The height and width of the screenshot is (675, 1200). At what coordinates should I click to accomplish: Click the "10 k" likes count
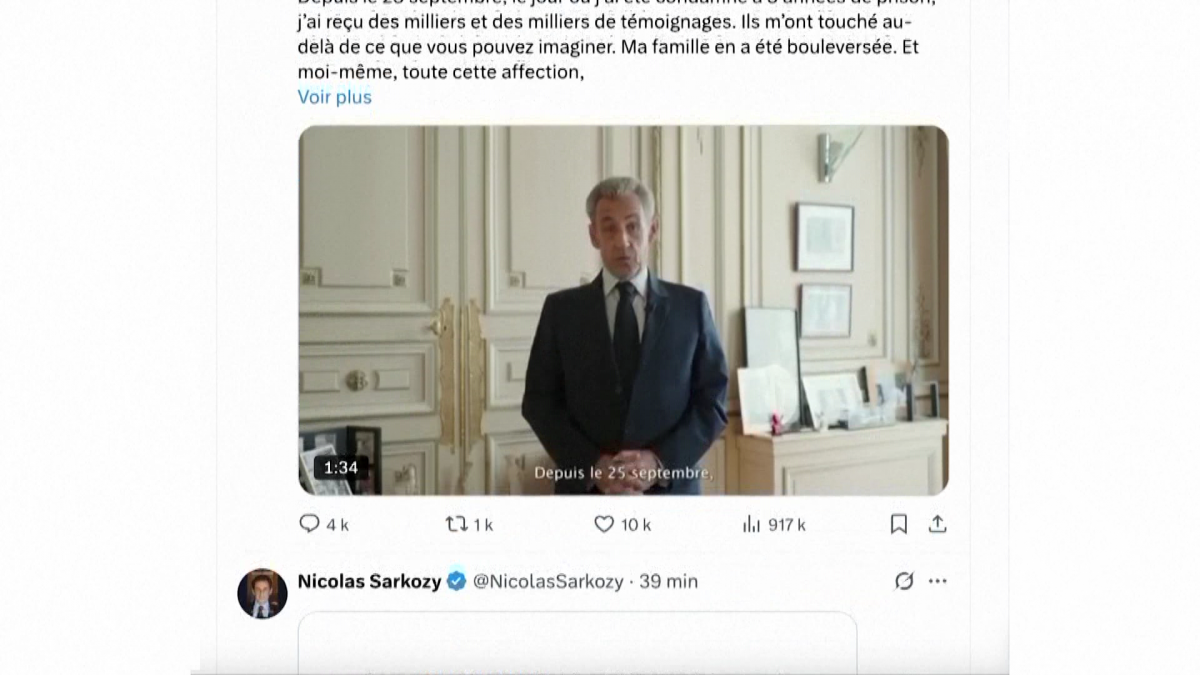click(636, 524)
